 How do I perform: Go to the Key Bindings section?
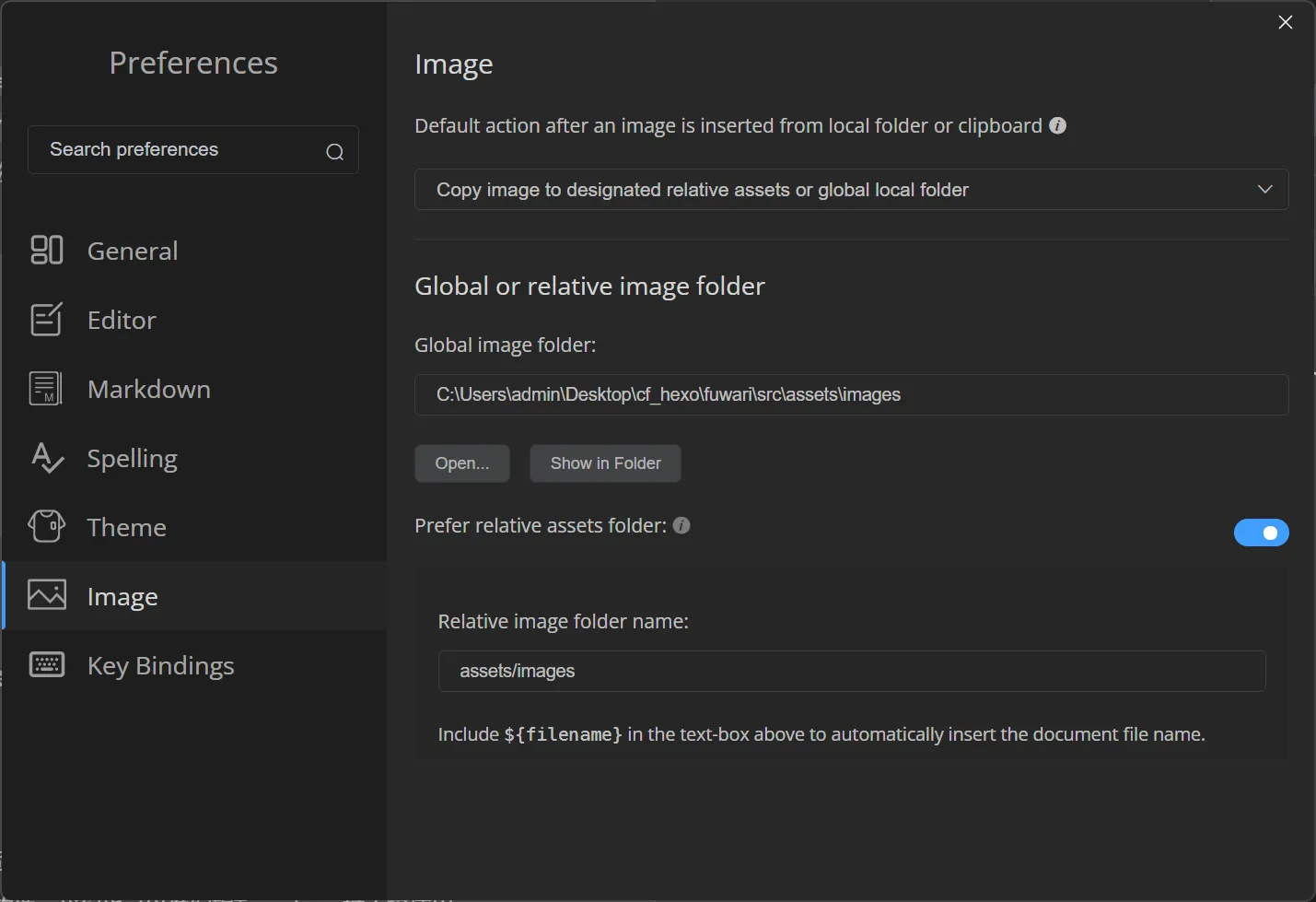click(x=160, y=665)
